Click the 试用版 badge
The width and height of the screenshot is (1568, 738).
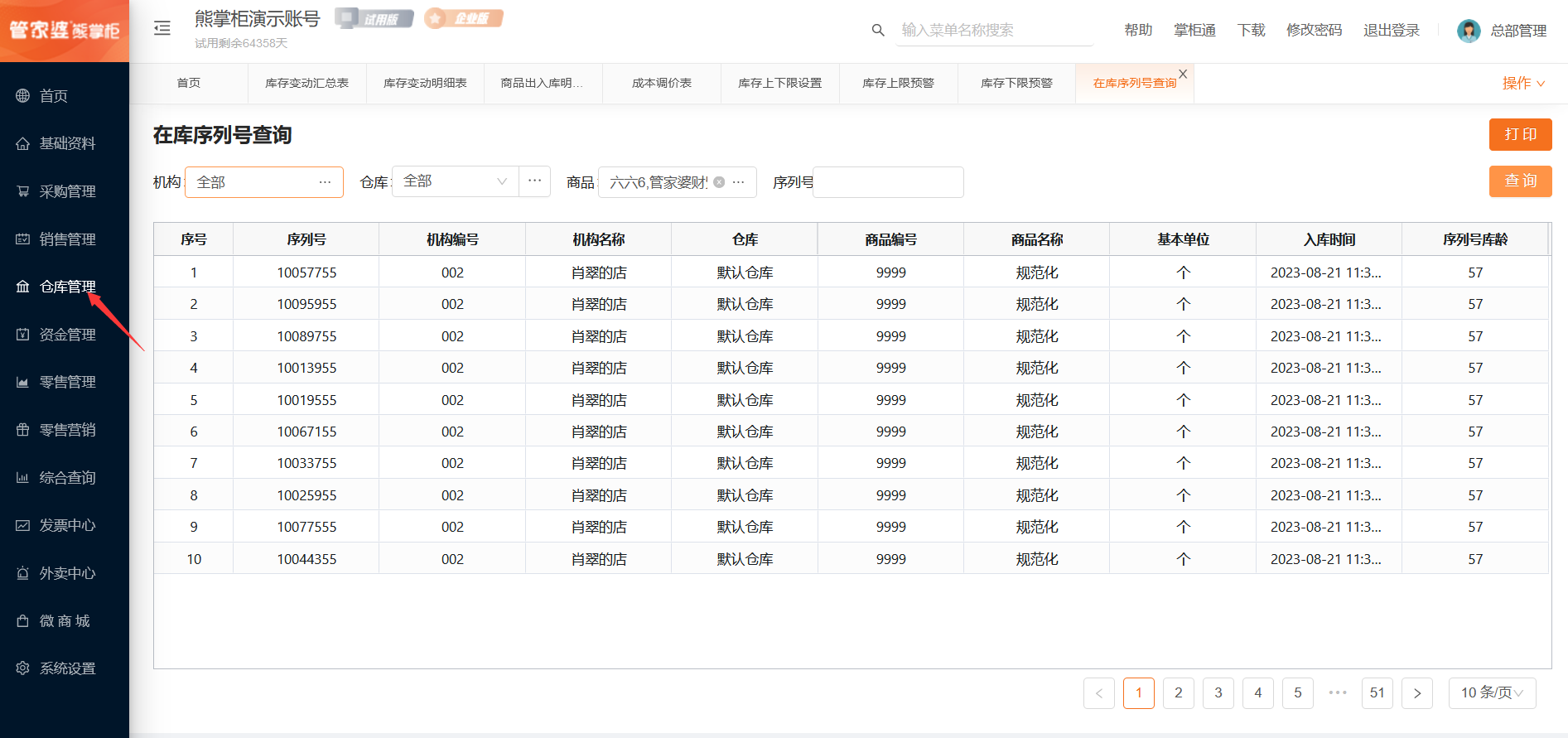point(374,18)
